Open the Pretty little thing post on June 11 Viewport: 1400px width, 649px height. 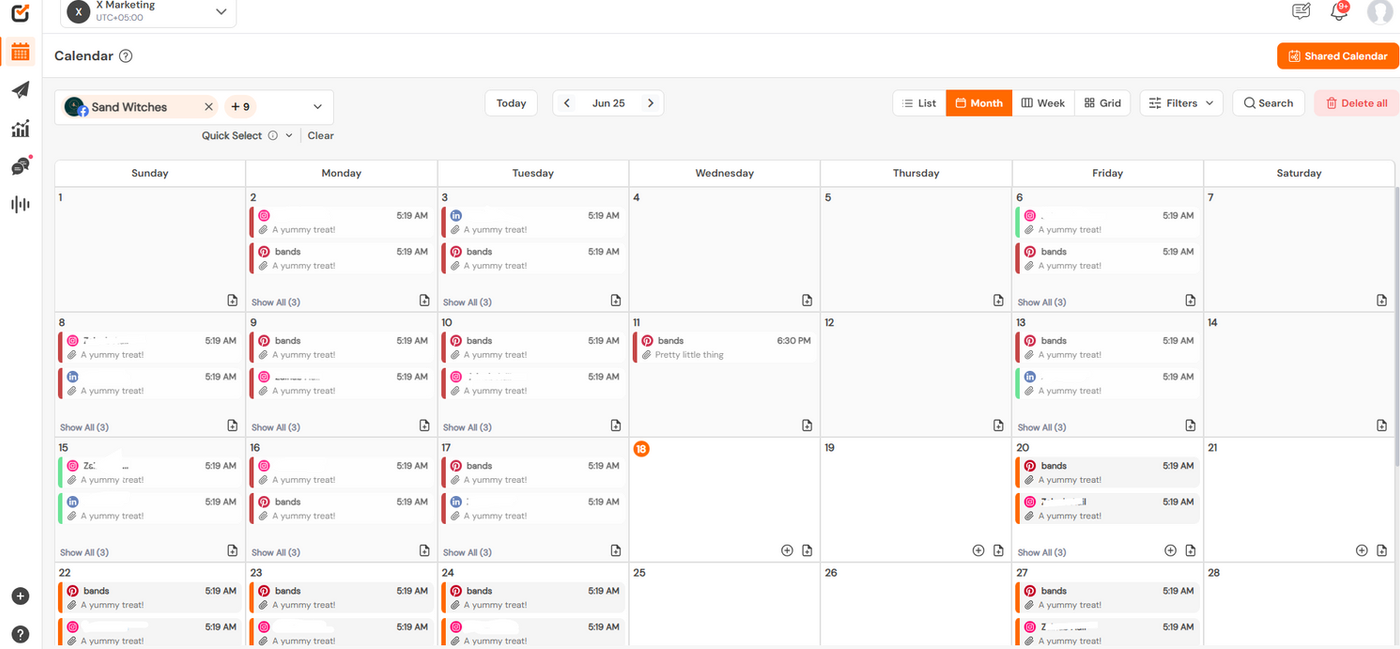tap(723, 347)
